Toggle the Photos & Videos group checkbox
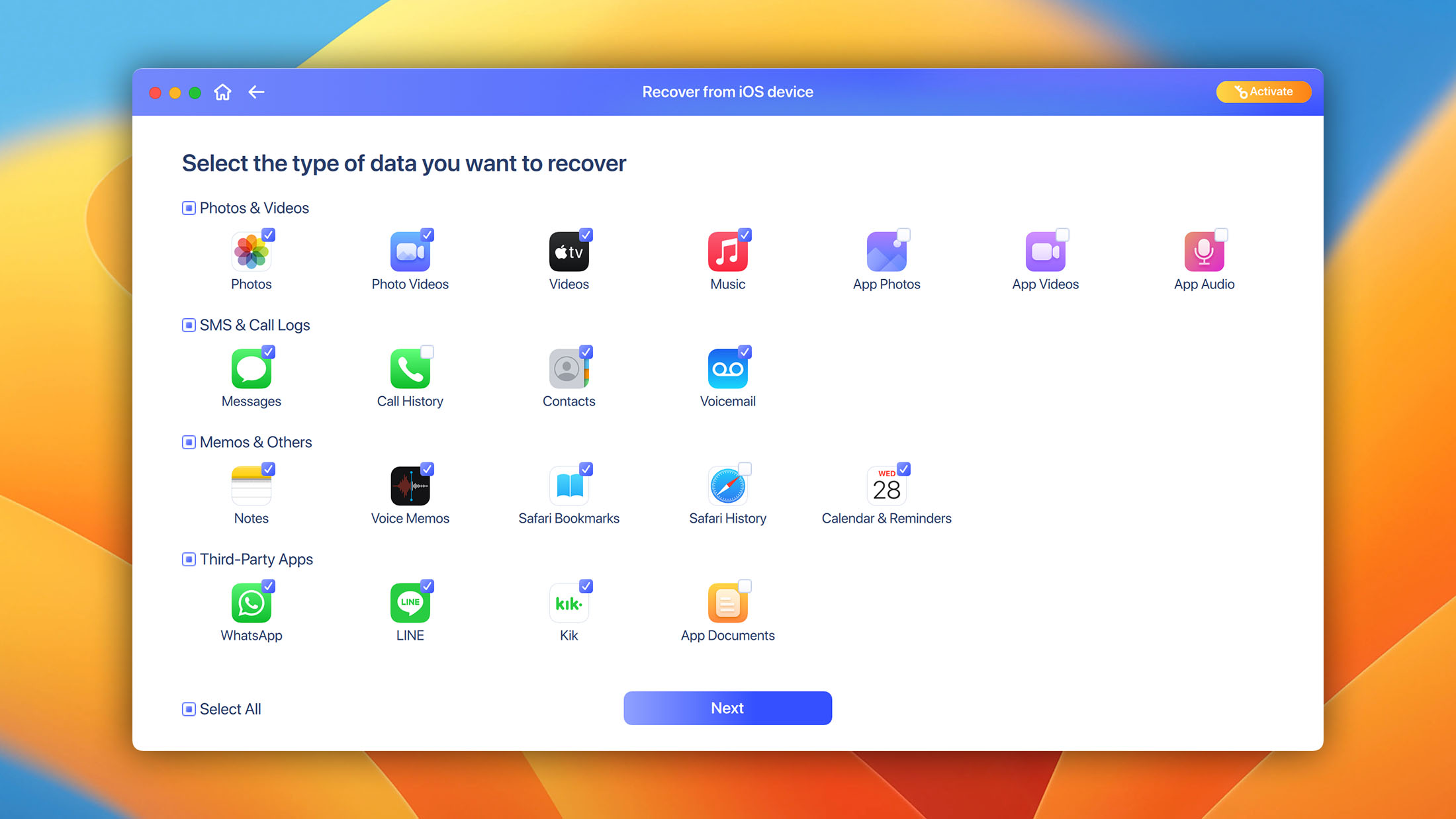1456x819 pixels. coord(189,208)
